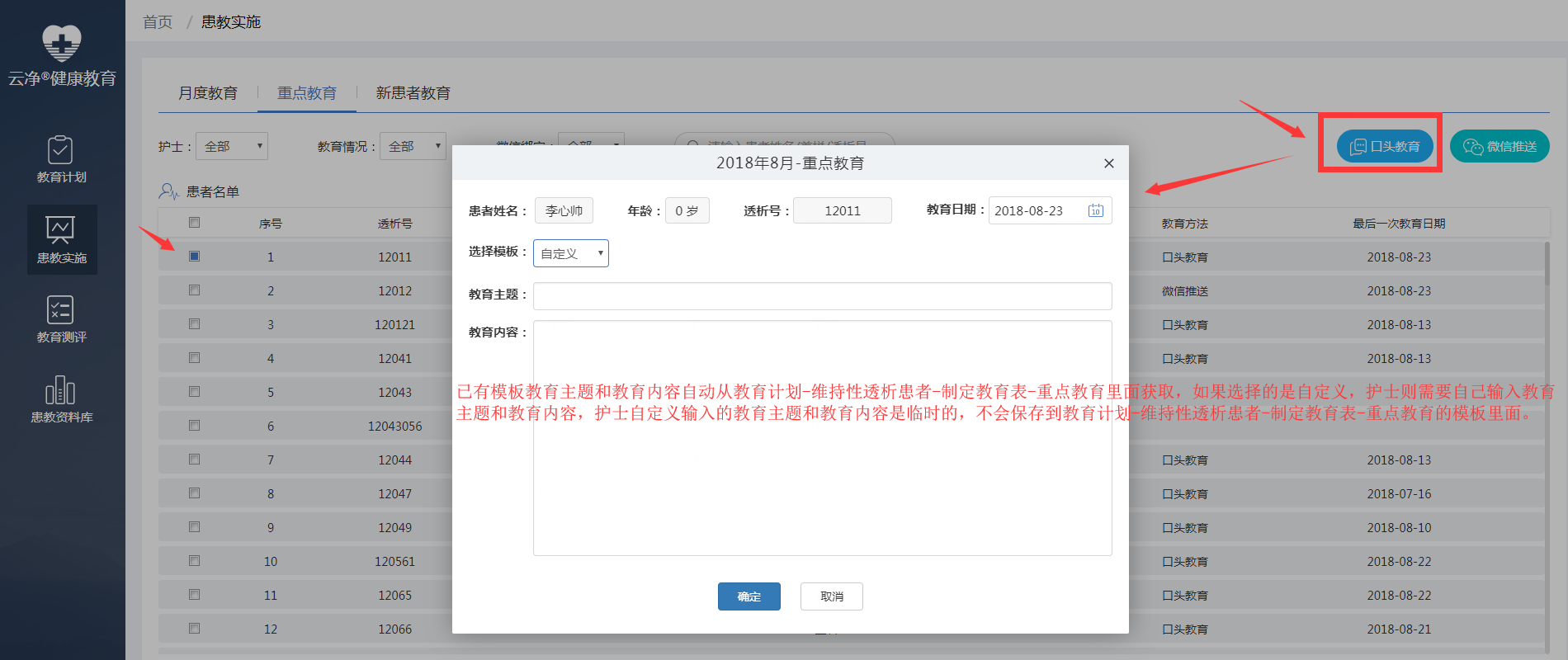
Task: Switch to the 月度教育 tab
Action: [208, 93]
